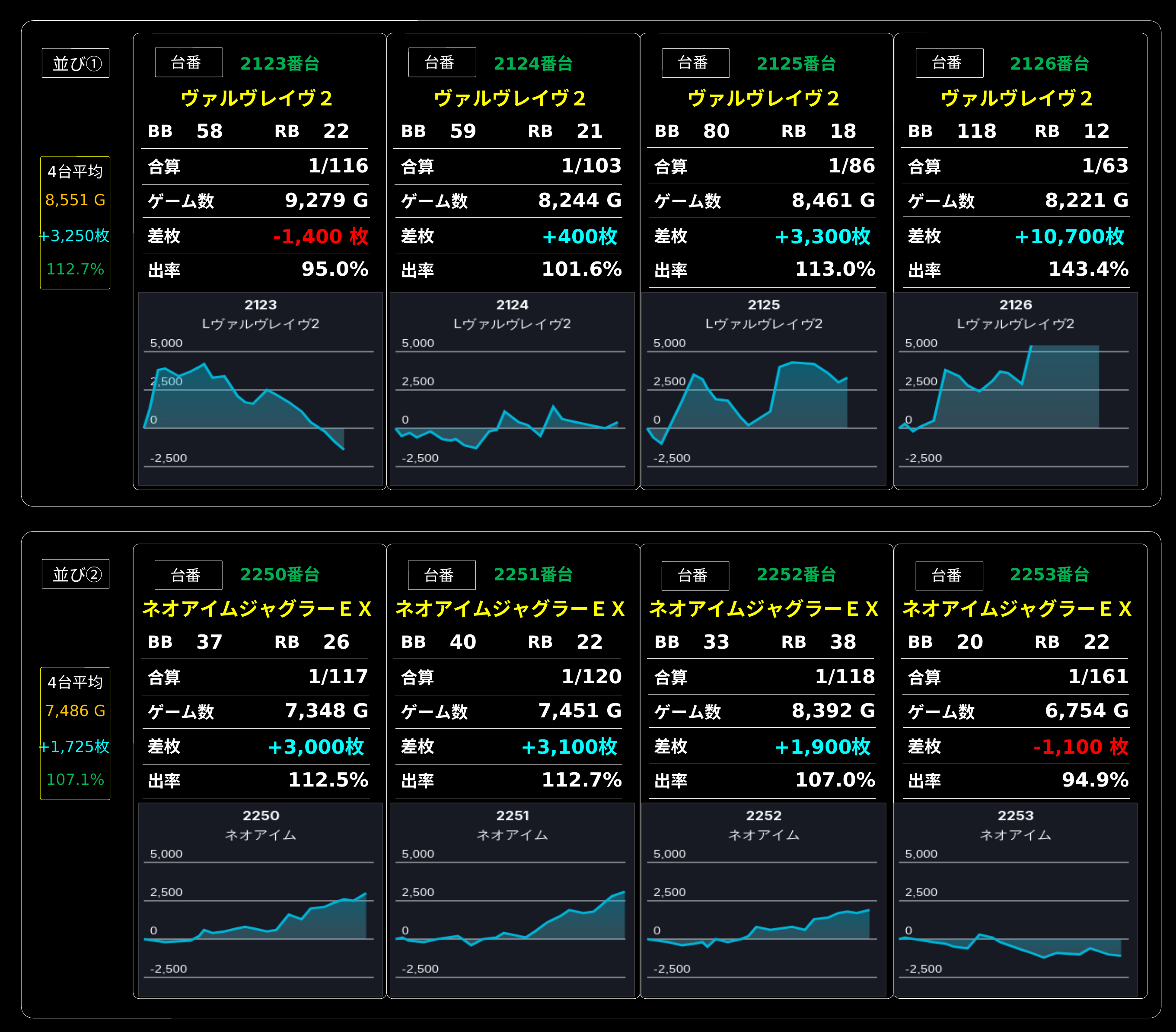Click the 合算 value 1/161
Viewport: 1176px width, 1032px height.
coord(1098,676)
